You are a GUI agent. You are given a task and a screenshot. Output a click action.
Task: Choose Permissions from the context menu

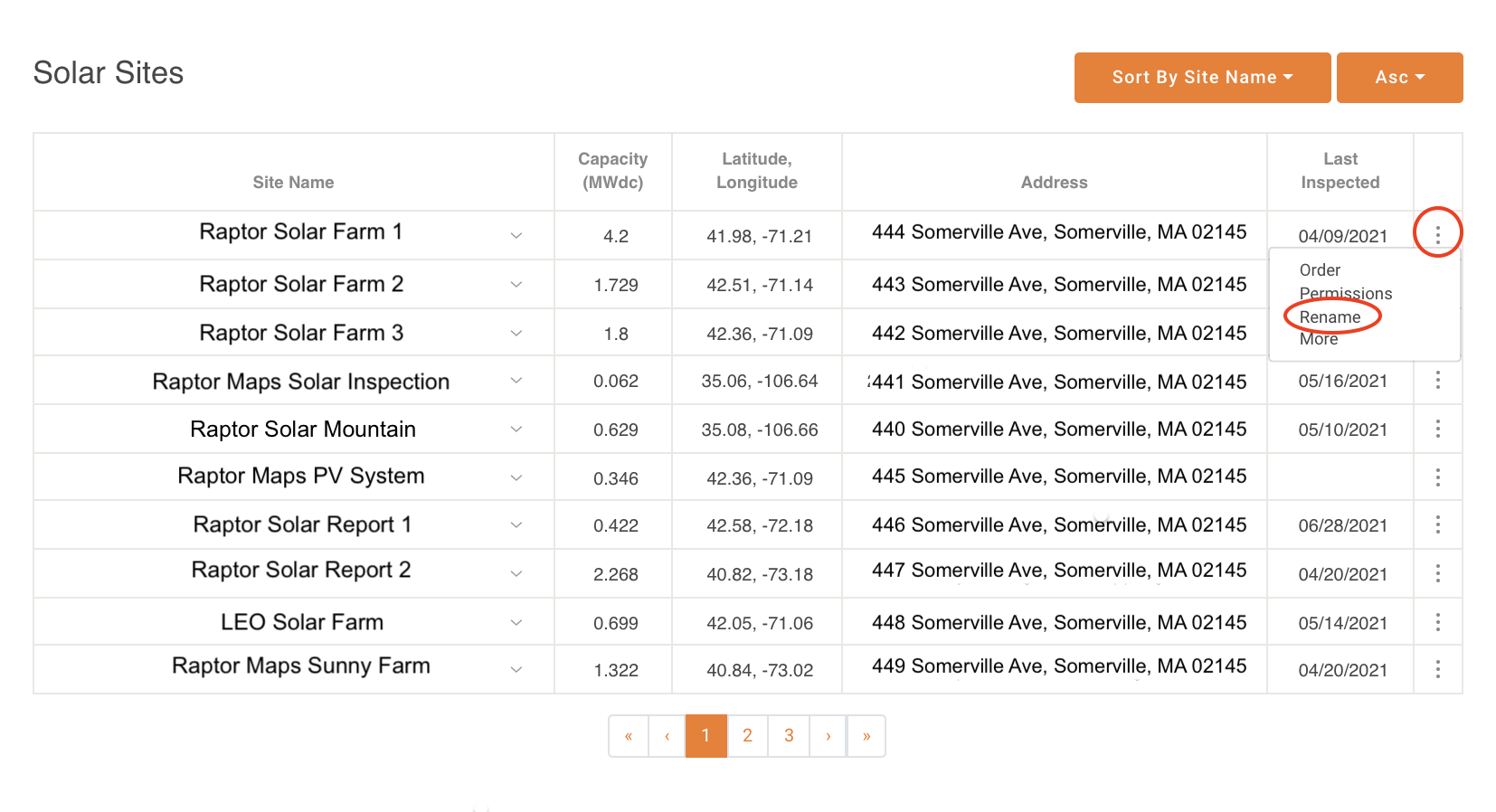(x=1346, y=294)
